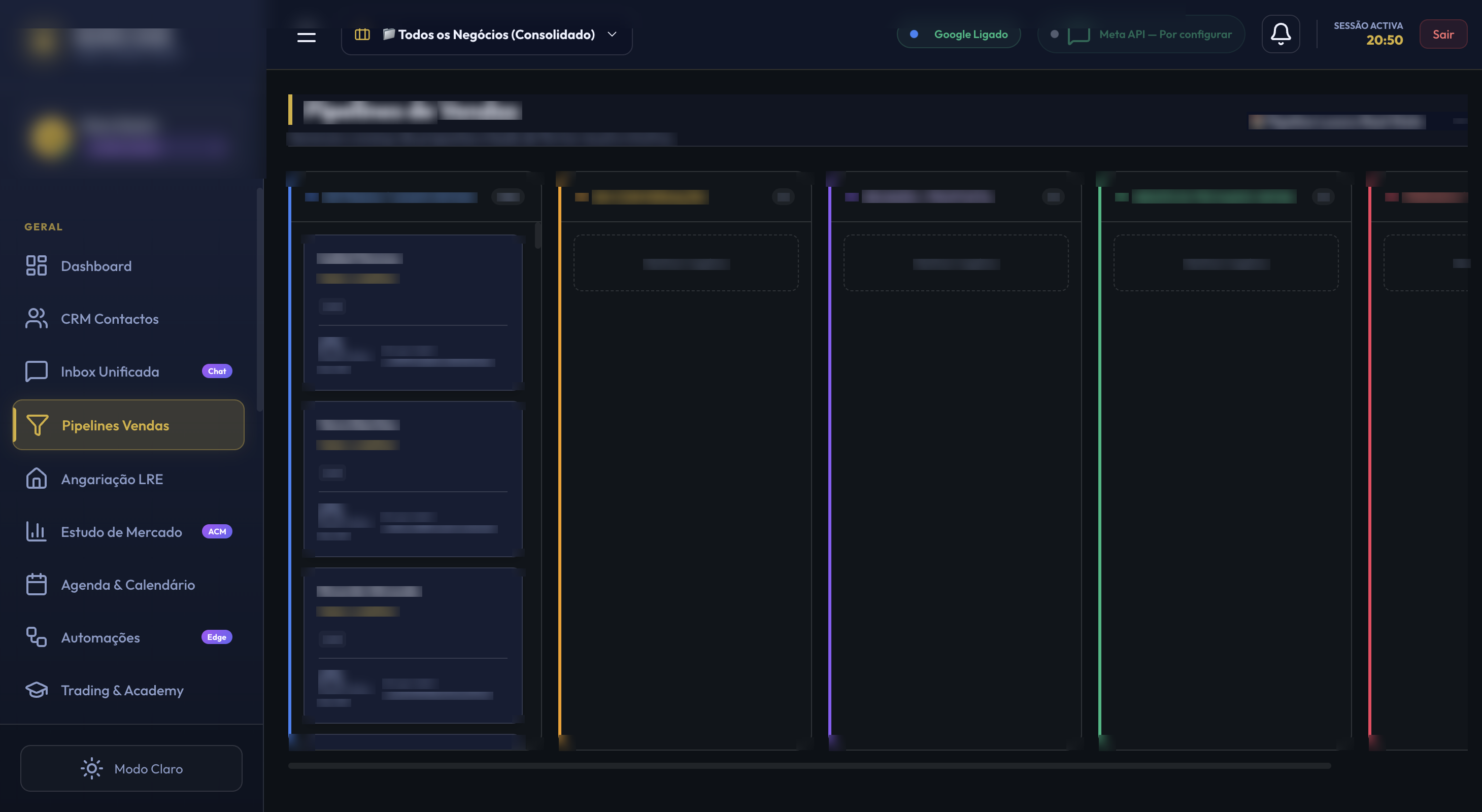1482x812 pixels.
Task: Click the ACM badge
Action: pyautogui.click(x=217, y=531)
